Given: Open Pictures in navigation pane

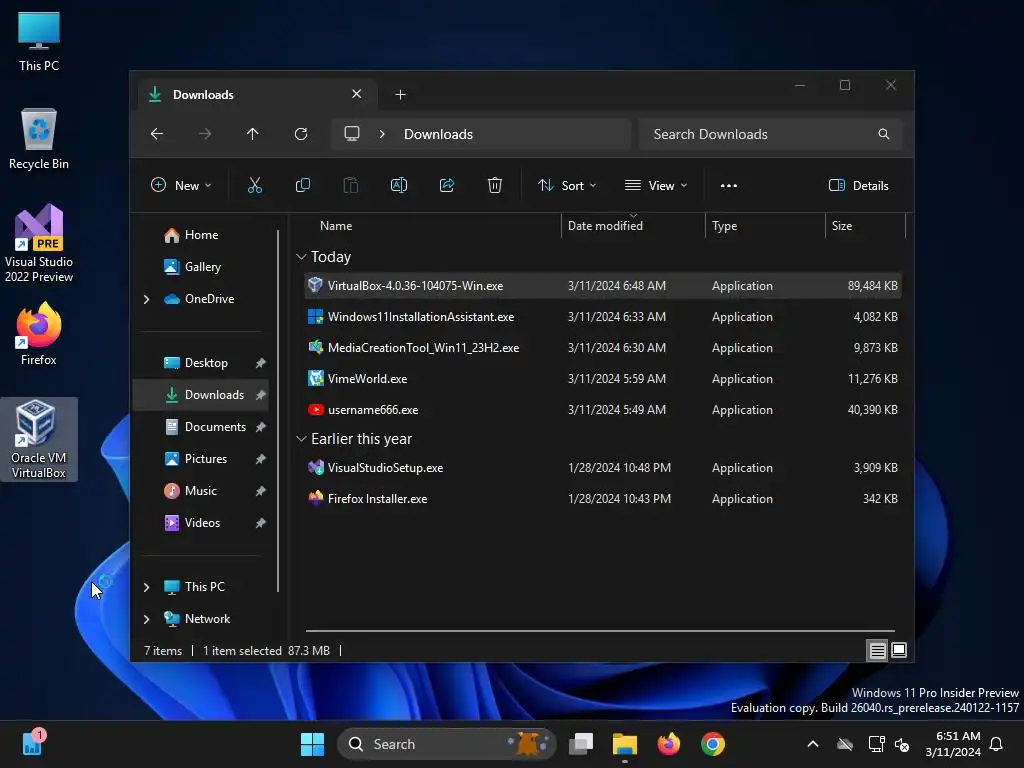Looking at the screenshot, I should tap(200, 459).
